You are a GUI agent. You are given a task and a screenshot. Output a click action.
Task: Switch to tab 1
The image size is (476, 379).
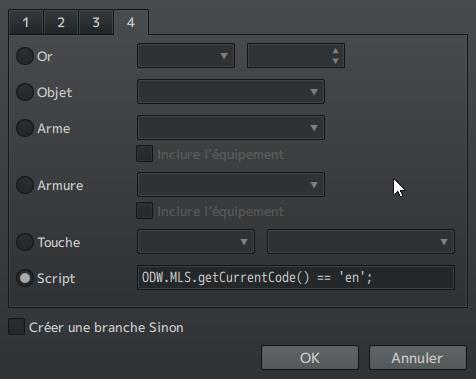tap(26, 22)
